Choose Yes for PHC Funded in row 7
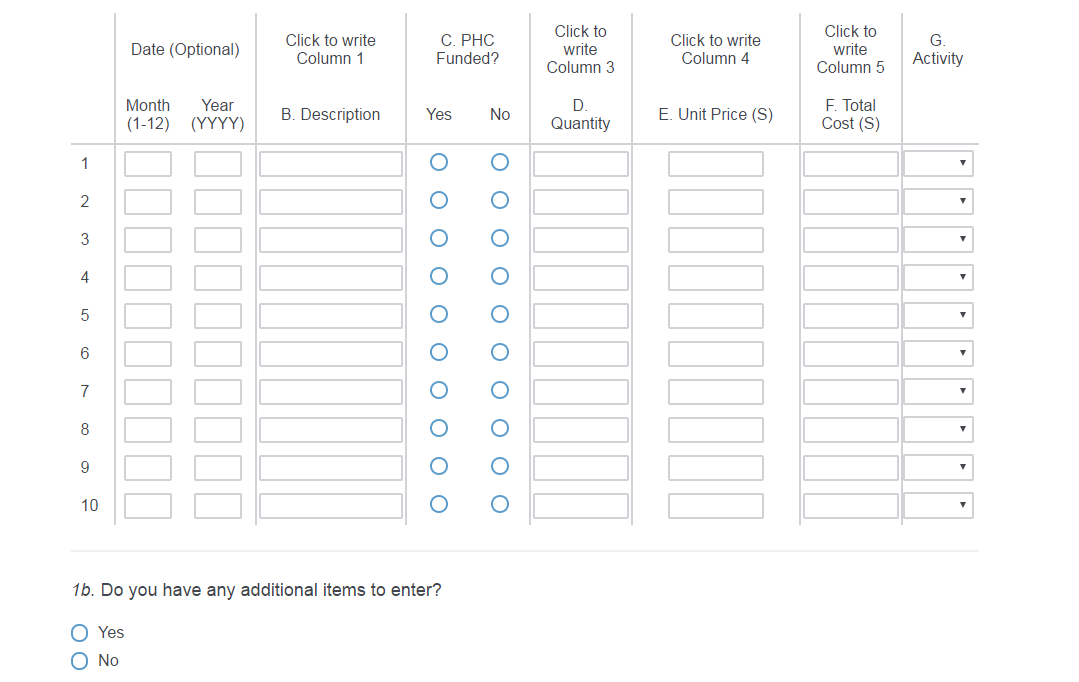The height and width of the screenshot is (682, 1079). coord(438,390)
